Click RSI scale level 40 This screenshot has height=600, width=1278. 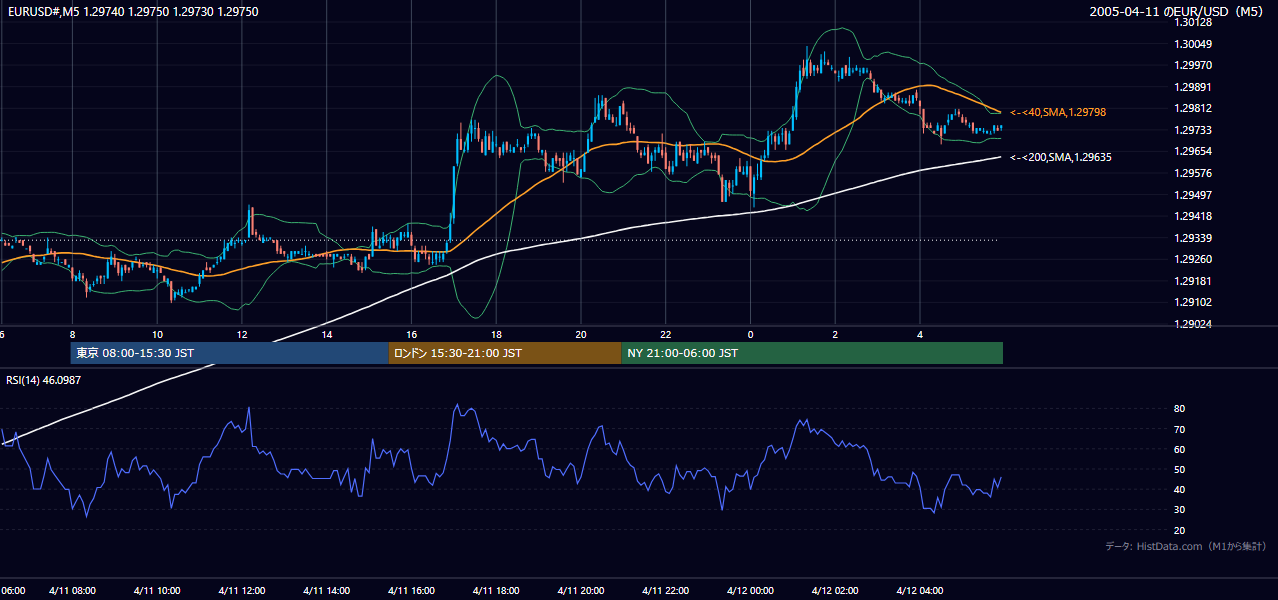pos(1179,489)
